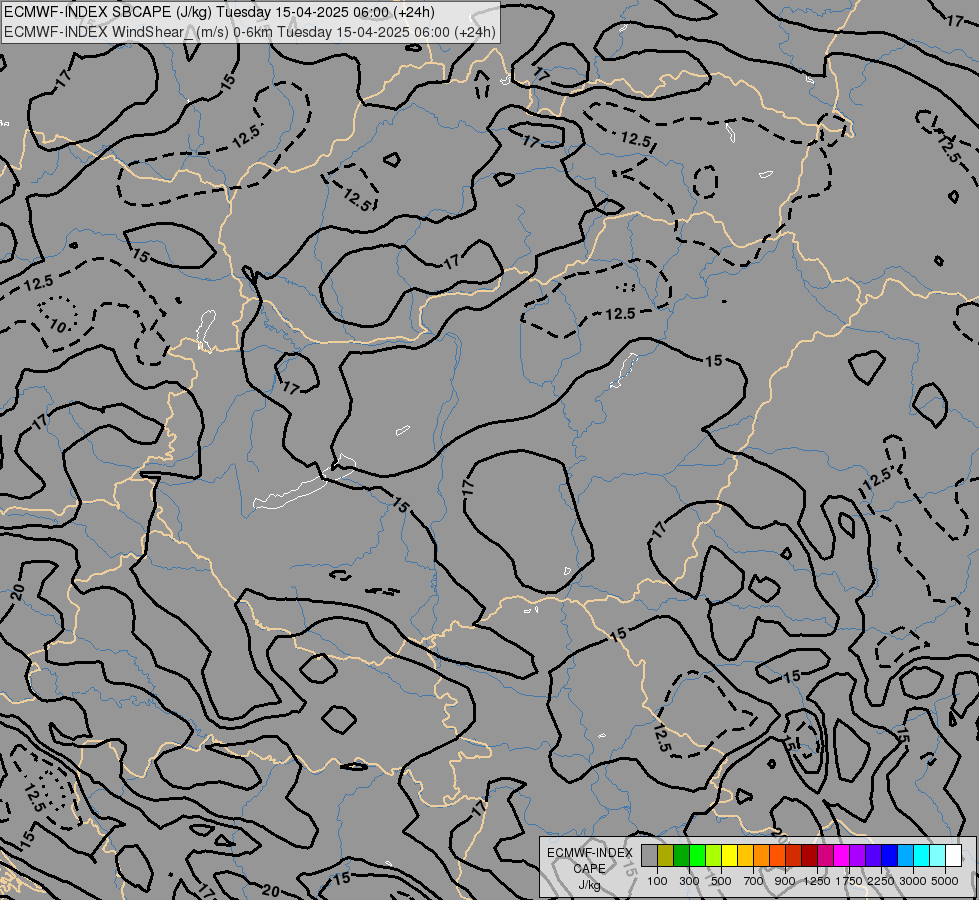979x900 pixels.
Task: Click the WindShear 0-6km title line
Action: [250, 32]
